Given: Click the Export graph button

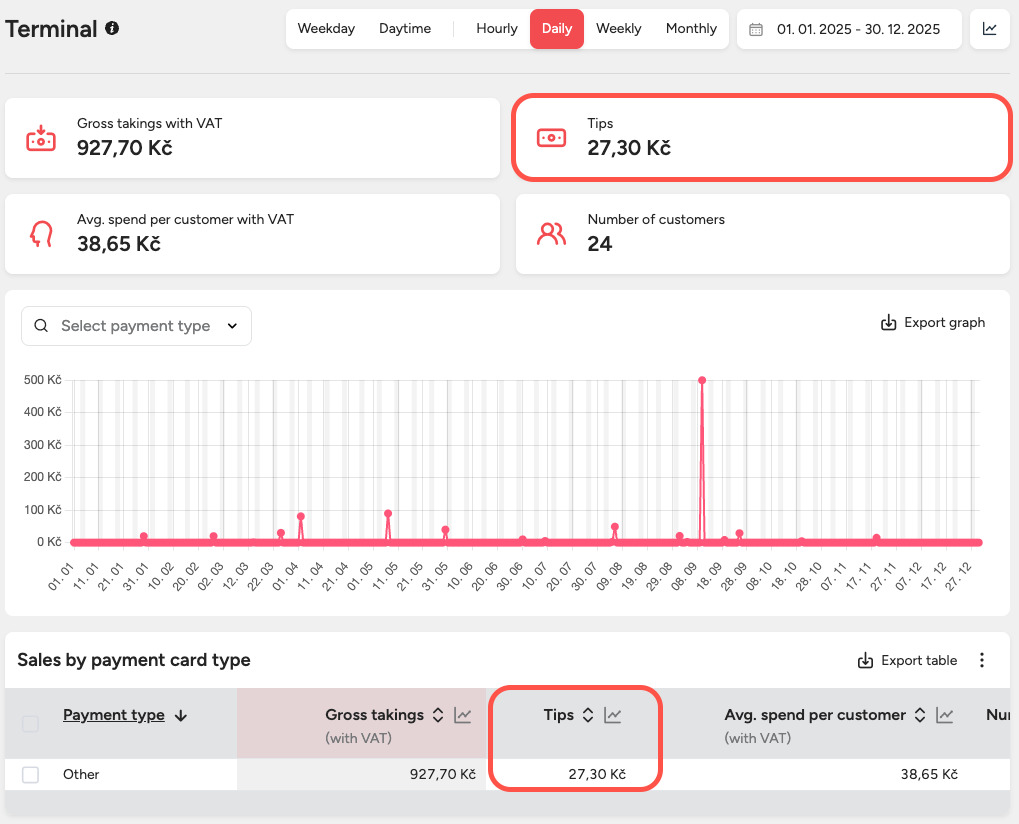Looking at the screenshot, I should click(932, 323).
